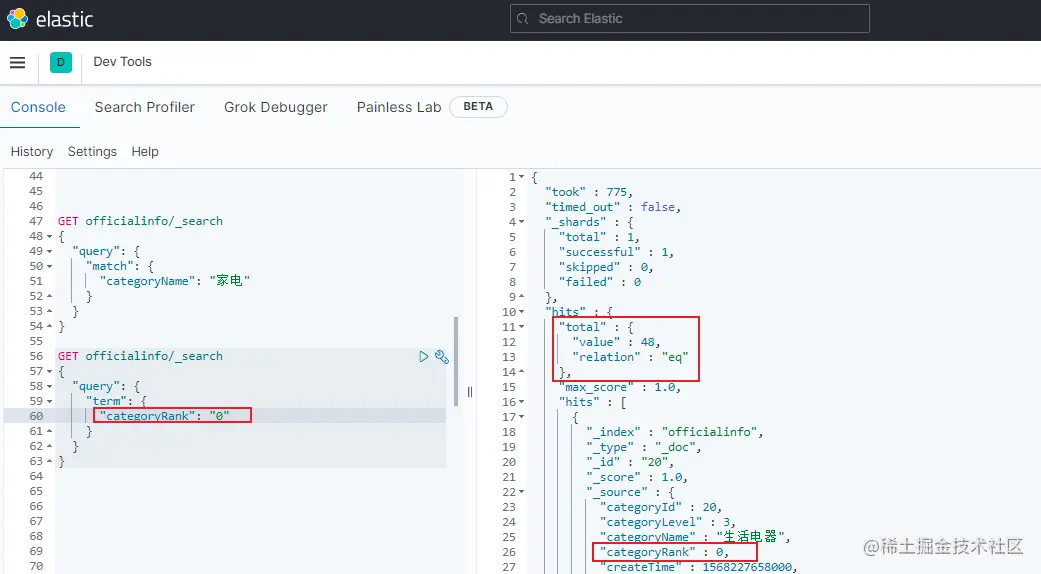Click the "timed_out" : false line
Viewport: 1041px width, 574px height.
[x=613, y=207]
